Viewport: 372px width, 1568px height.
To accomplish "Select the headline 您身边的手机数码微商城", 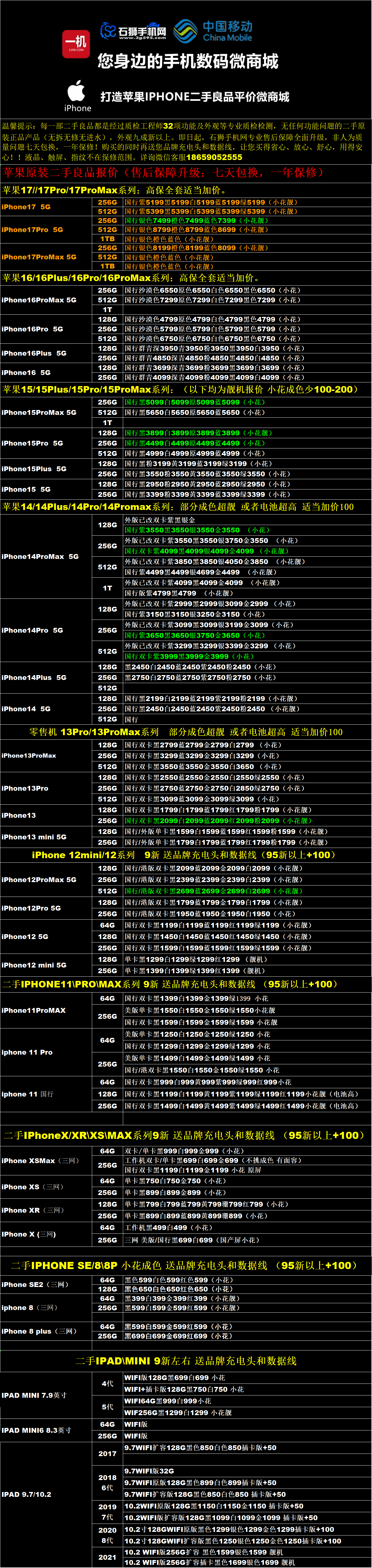I will pyautogui.click(x=188, y=62).
